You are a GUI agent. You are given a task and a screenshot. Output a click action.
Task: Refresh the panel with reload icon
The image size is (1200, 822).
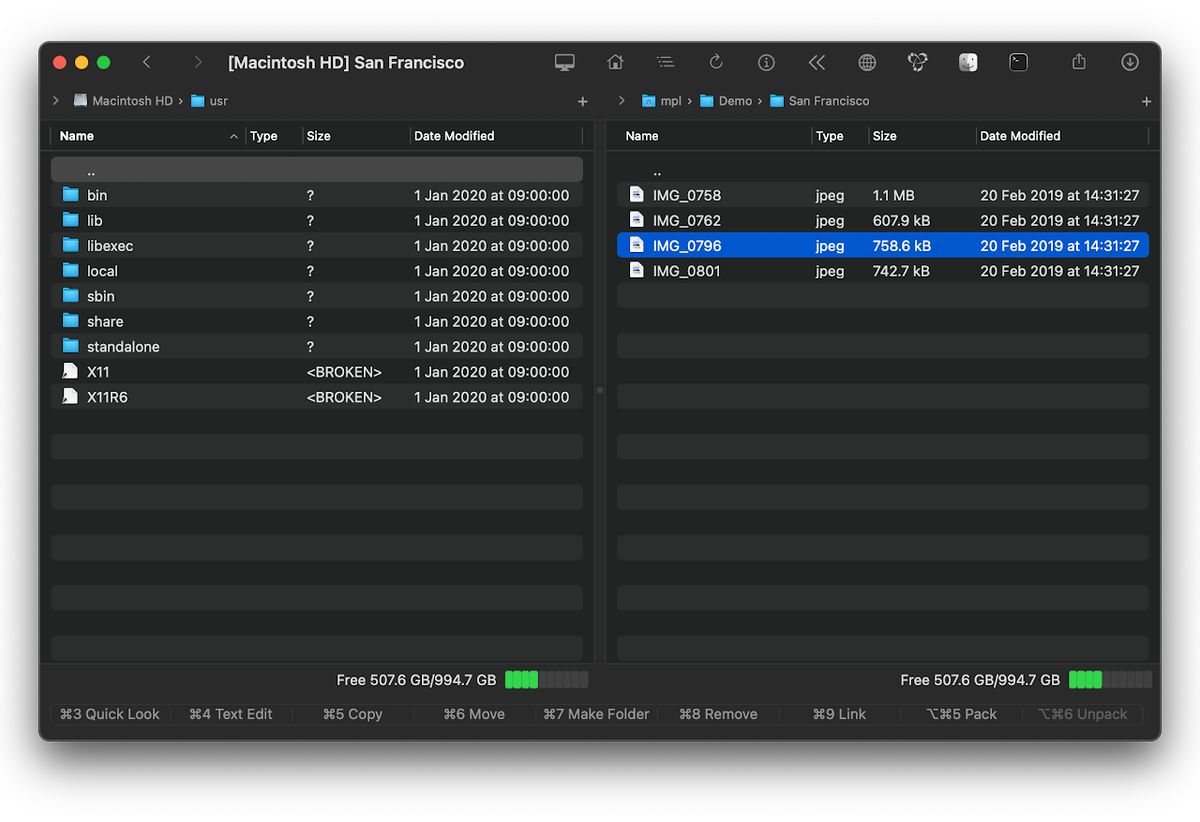[716, 62]
